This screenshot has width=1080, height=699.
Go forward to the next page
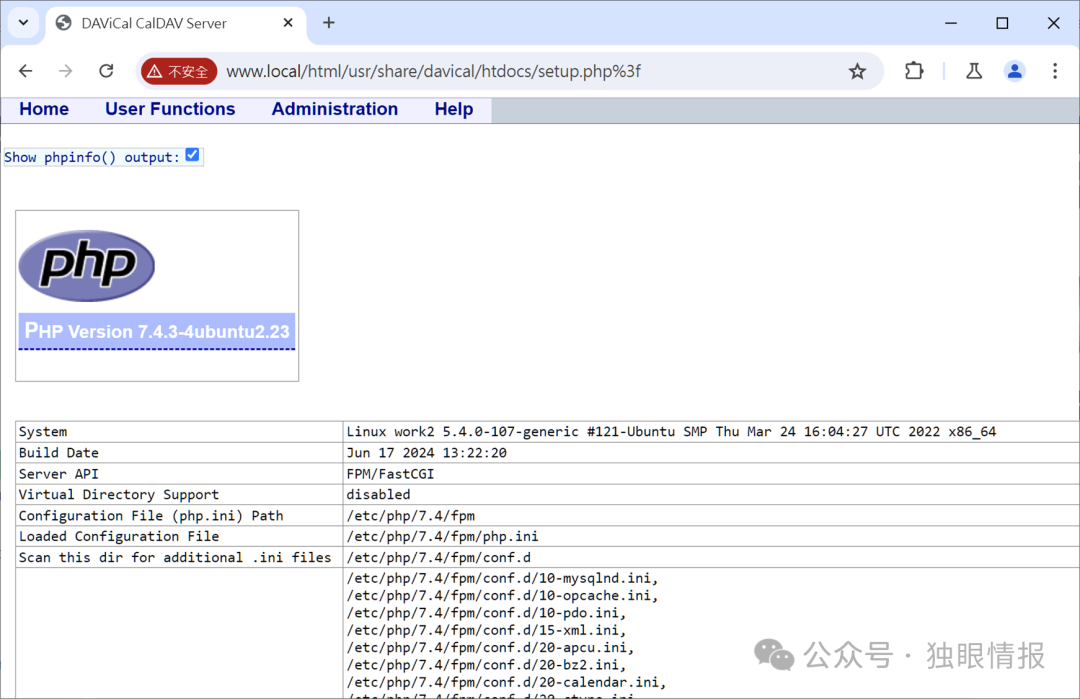coord(65,71)
